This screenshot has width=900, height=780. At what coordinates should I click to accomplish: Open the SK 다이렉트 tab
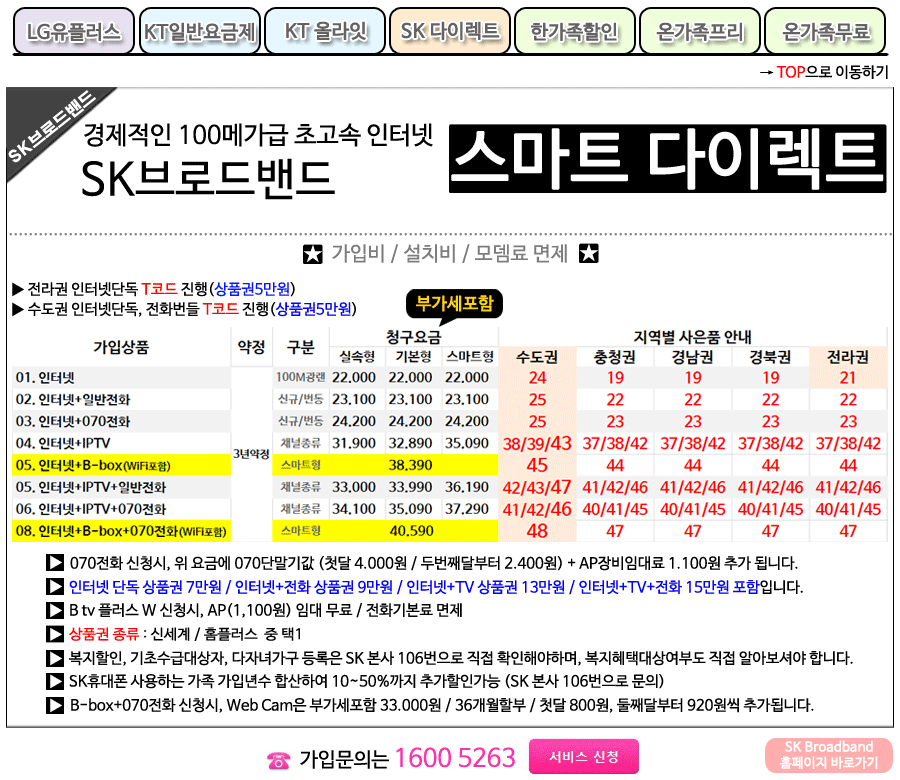[449, 32]
